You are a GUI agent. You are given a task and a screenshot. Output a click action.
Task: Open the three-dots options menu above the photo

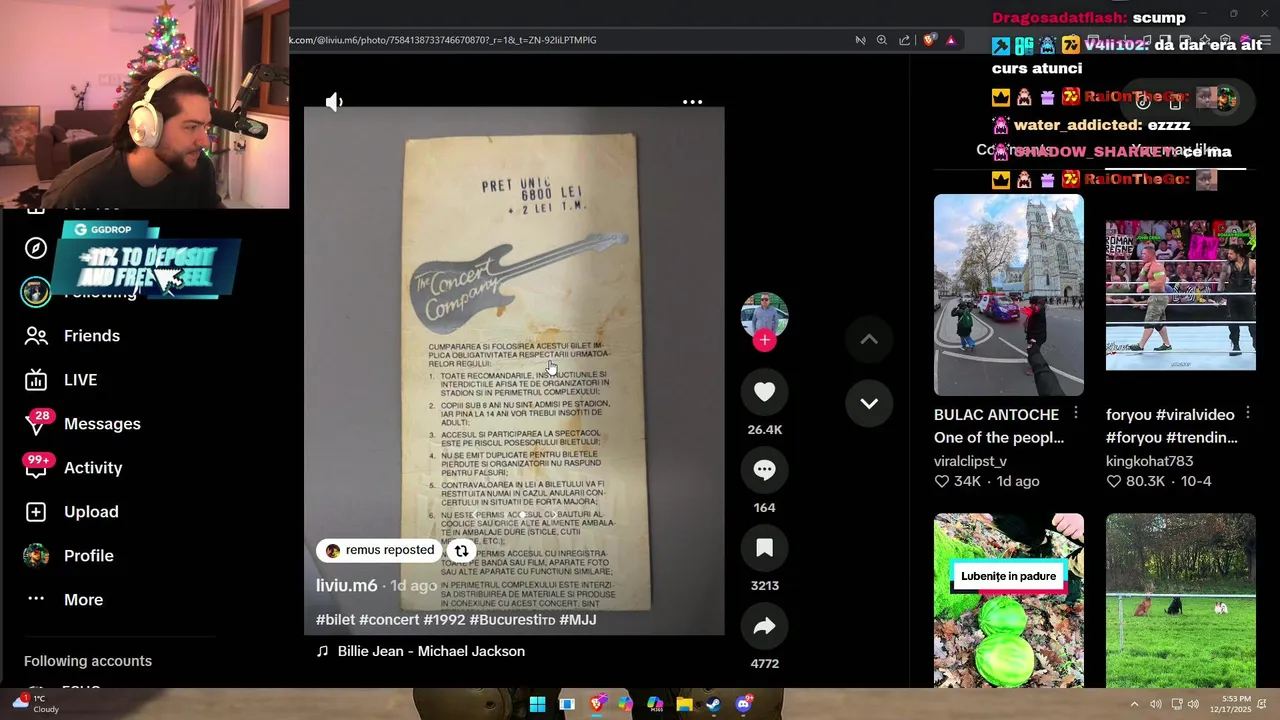point(692,102)
